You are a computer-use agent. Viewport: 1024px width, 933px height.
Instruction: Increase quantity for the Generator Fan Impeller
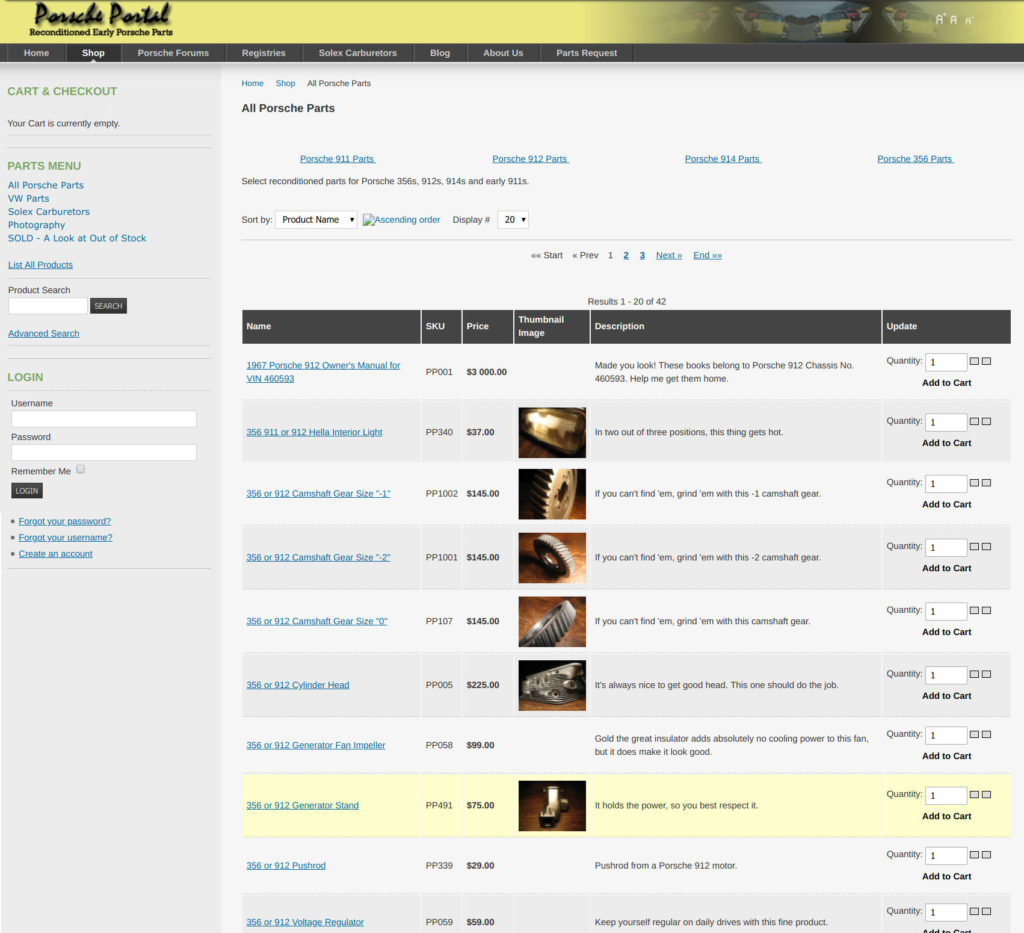tap(974, 734)
